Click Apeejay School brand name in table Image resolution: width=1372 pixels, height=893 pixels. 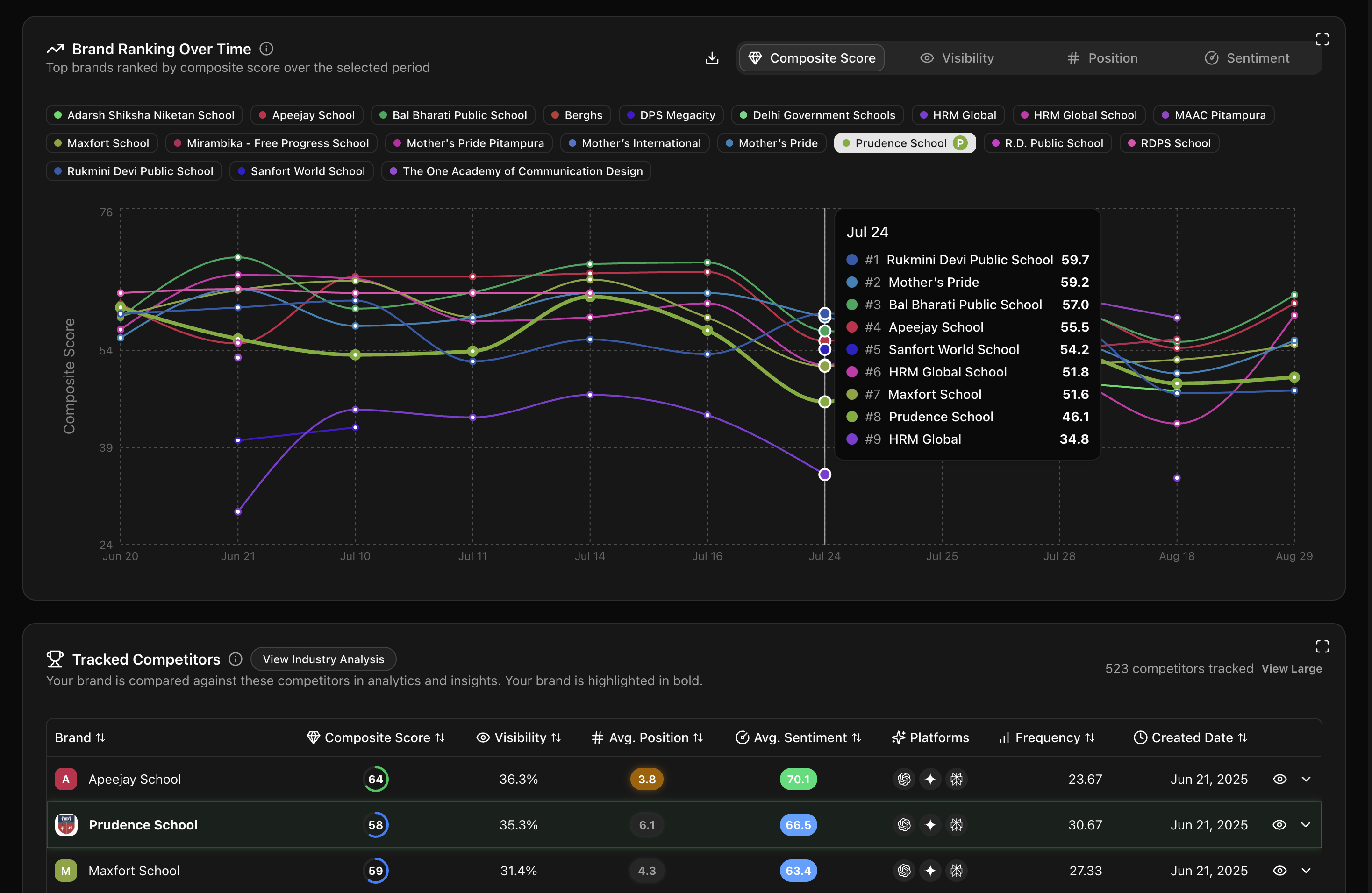point(134,779)
